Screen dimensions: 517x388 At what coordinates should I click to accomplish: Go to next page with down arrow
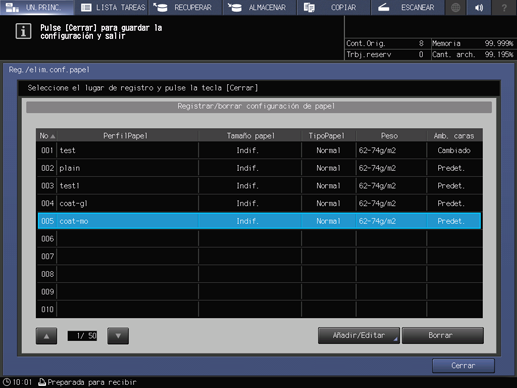coord(118,336)
